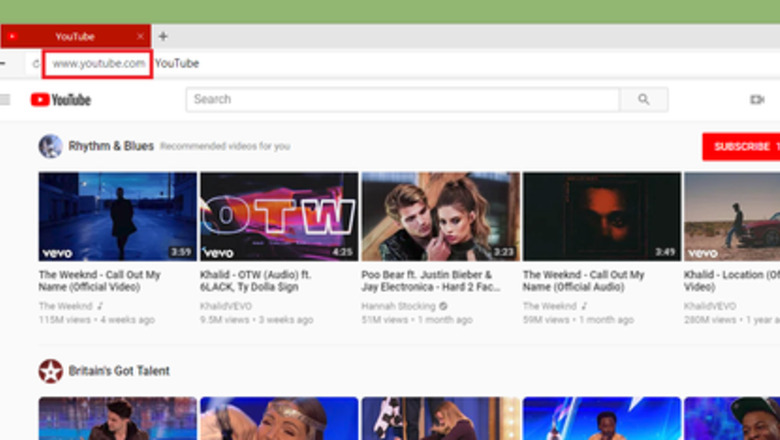Click the browser back arrow

[2, 64]
